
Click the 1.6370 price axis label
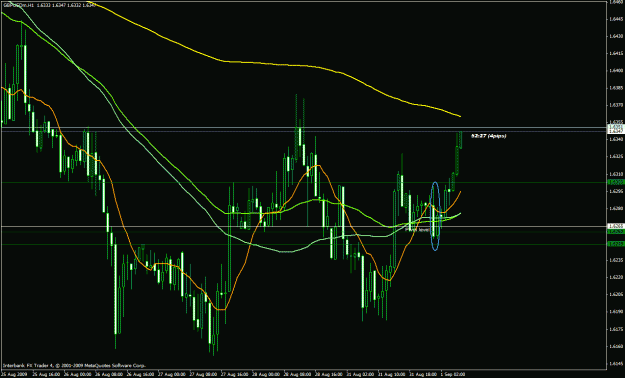(x=616, y=105)
